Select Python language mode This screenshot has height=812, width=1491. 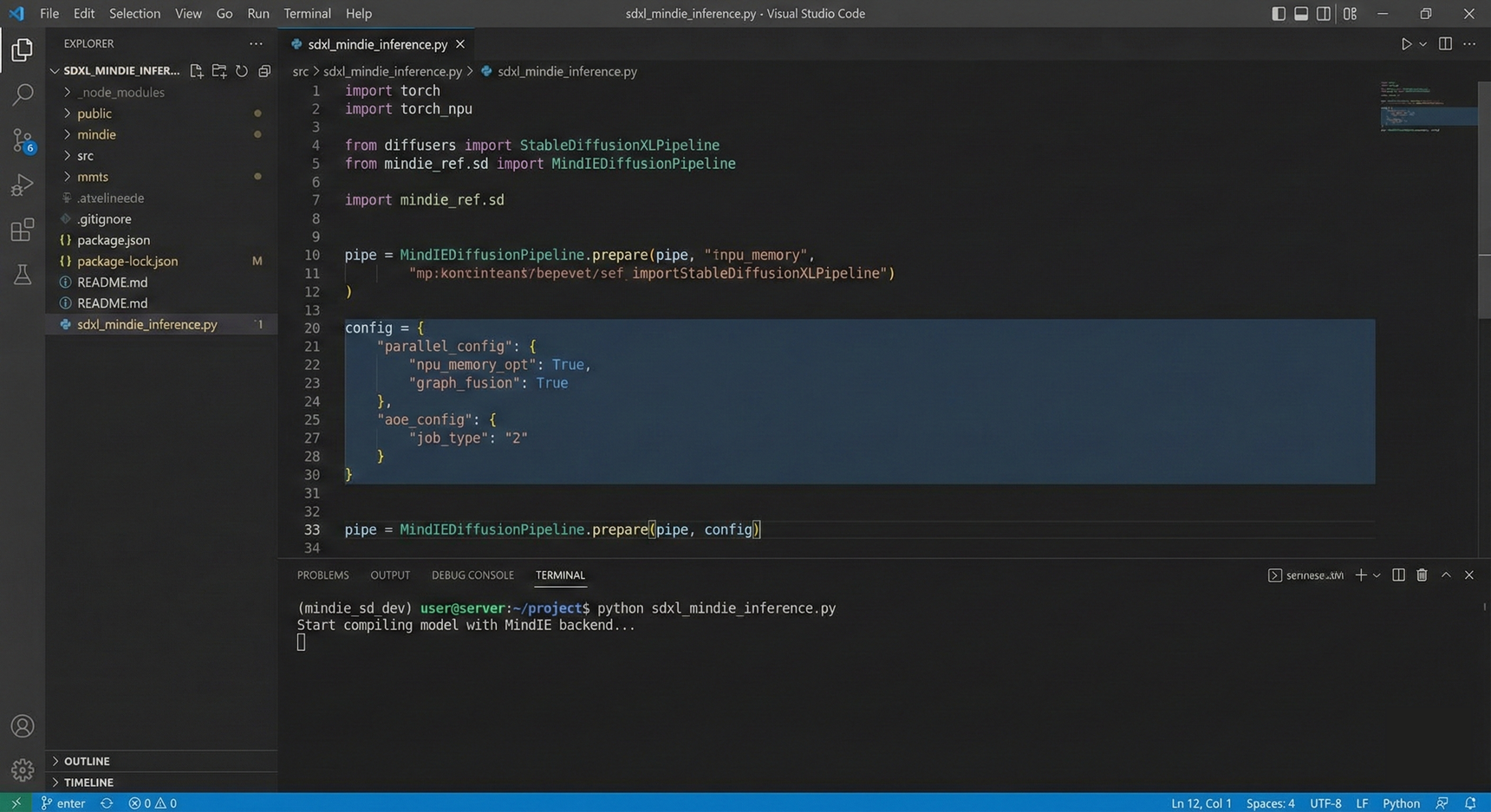1401,803
